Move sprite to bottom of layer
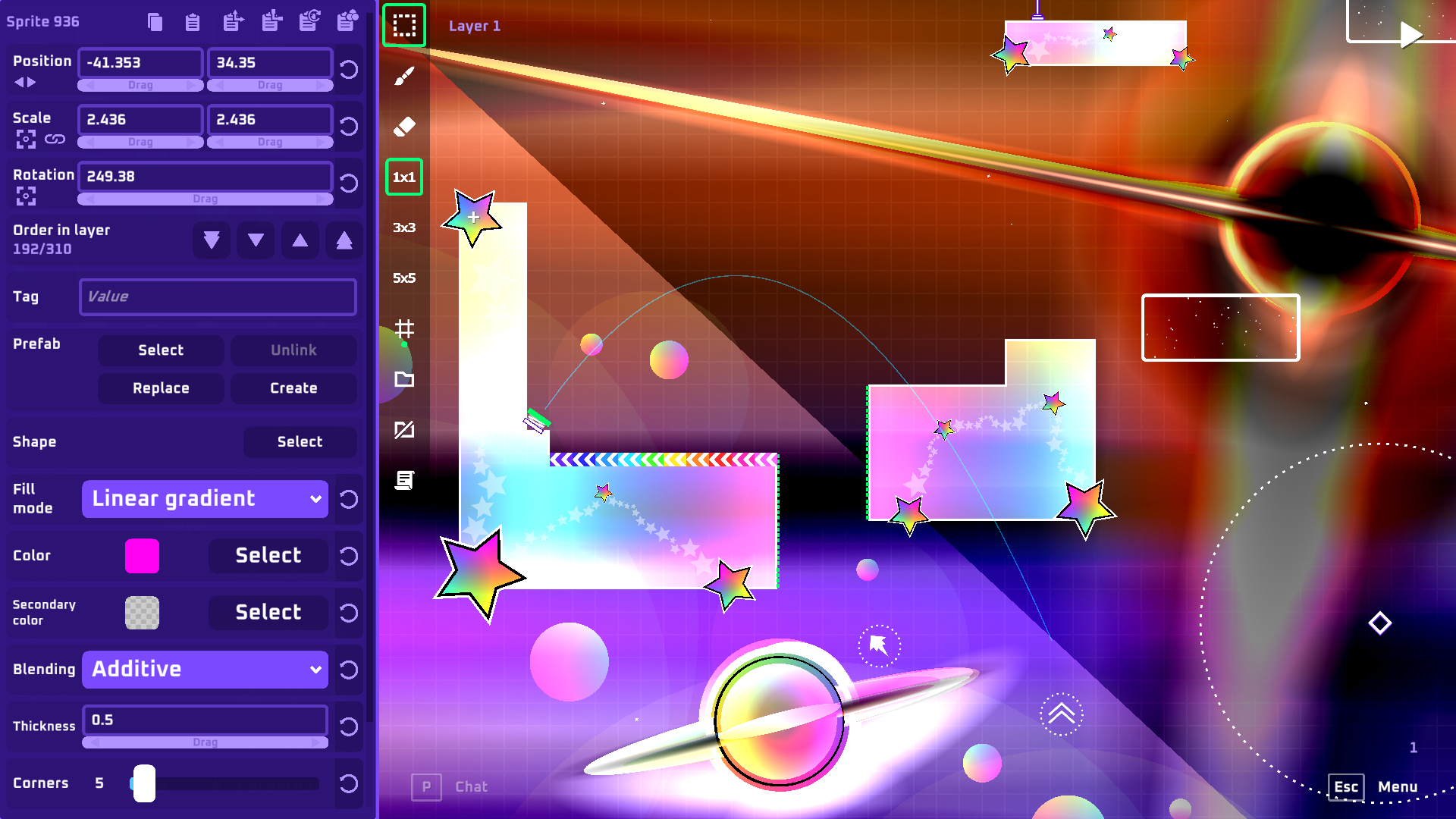This screenshot has width=1456, height=819. (x=212, y=241)
